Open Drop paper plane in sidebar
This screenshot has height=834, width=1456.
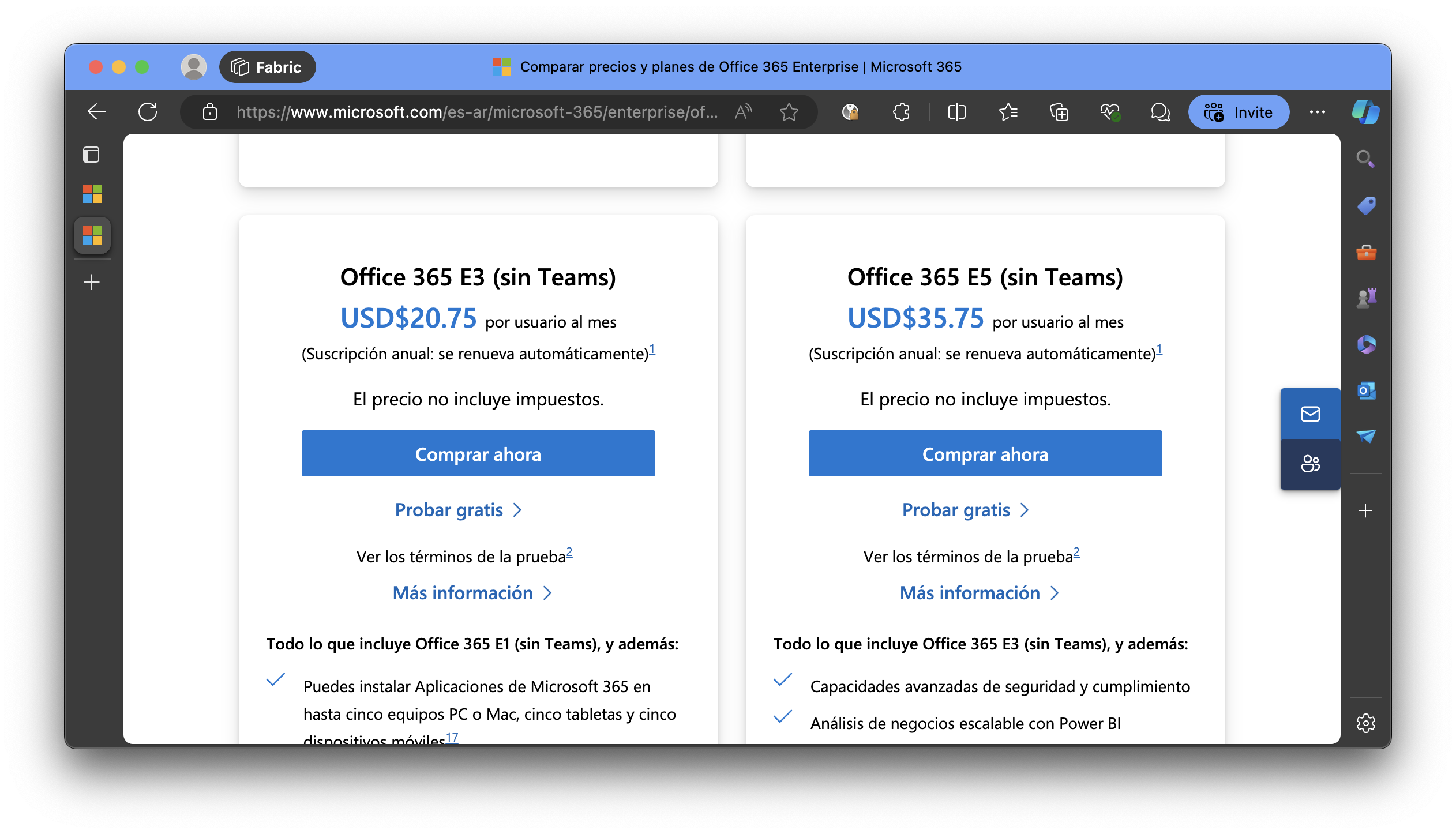pos(1366,436)
